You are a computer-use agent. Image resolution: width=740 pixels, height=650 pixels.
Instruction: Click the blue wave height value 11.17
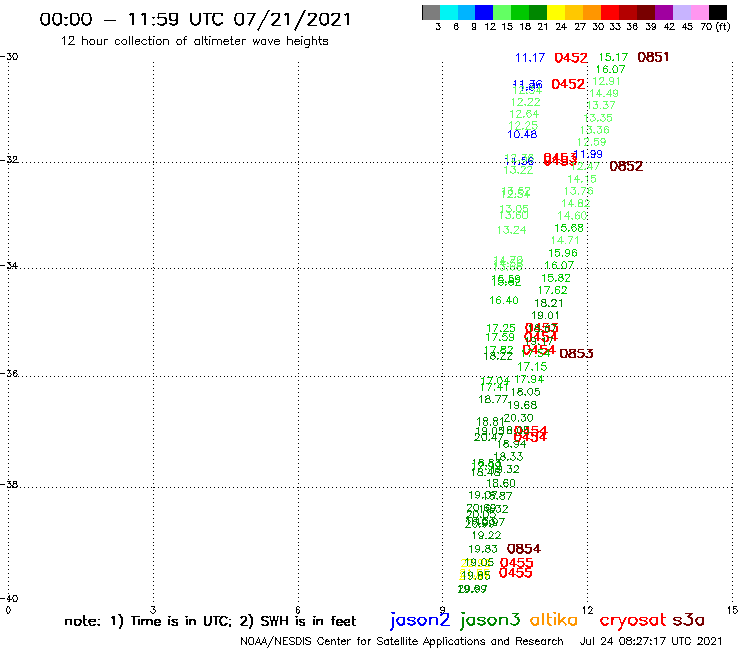[530, 58]
